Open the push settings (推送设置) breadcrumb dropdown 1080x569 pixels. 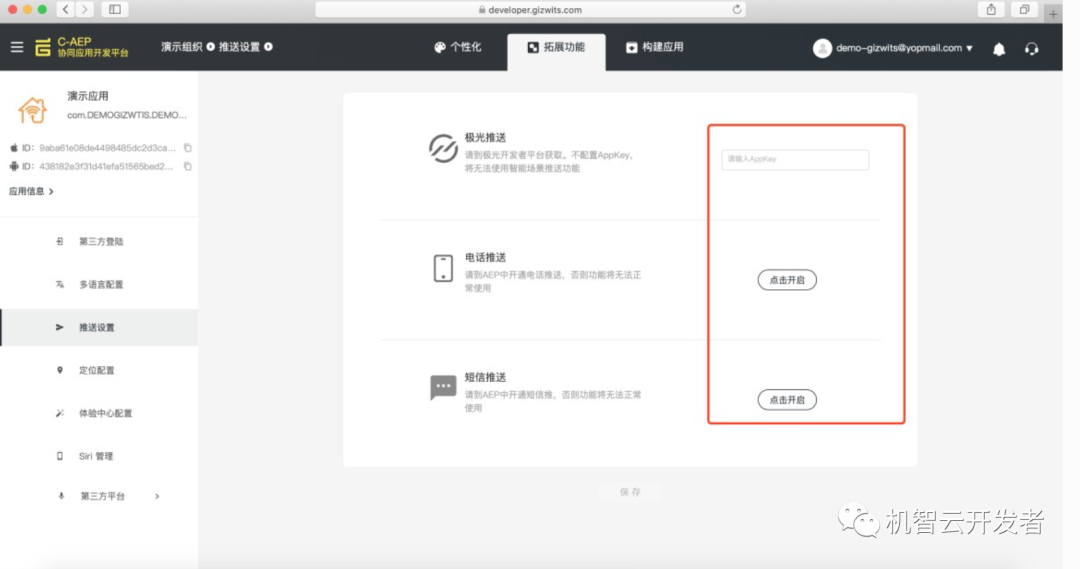click(245, 47)
